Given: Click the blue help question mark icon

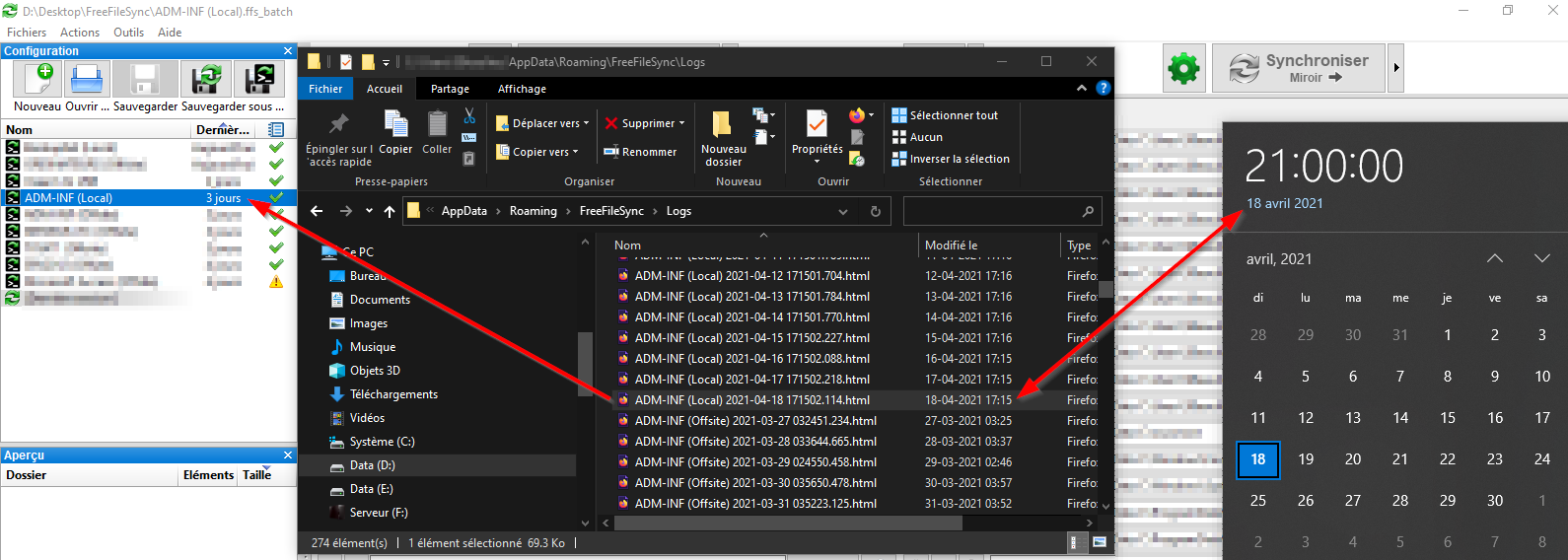Looking at the screenshot, I should [x=1103, y=88].
